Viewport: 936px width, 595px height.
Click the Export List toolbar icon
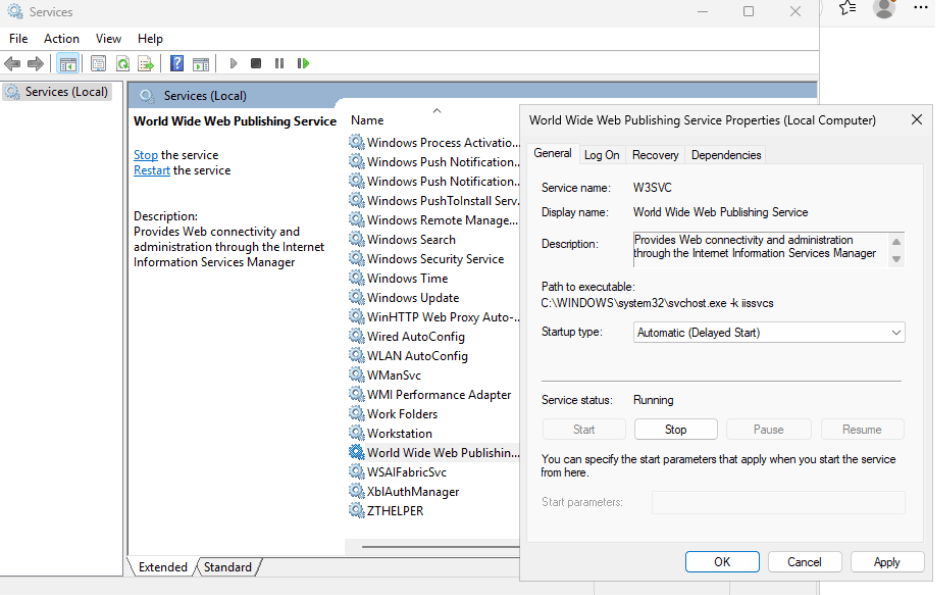click(x=145, y=63)
